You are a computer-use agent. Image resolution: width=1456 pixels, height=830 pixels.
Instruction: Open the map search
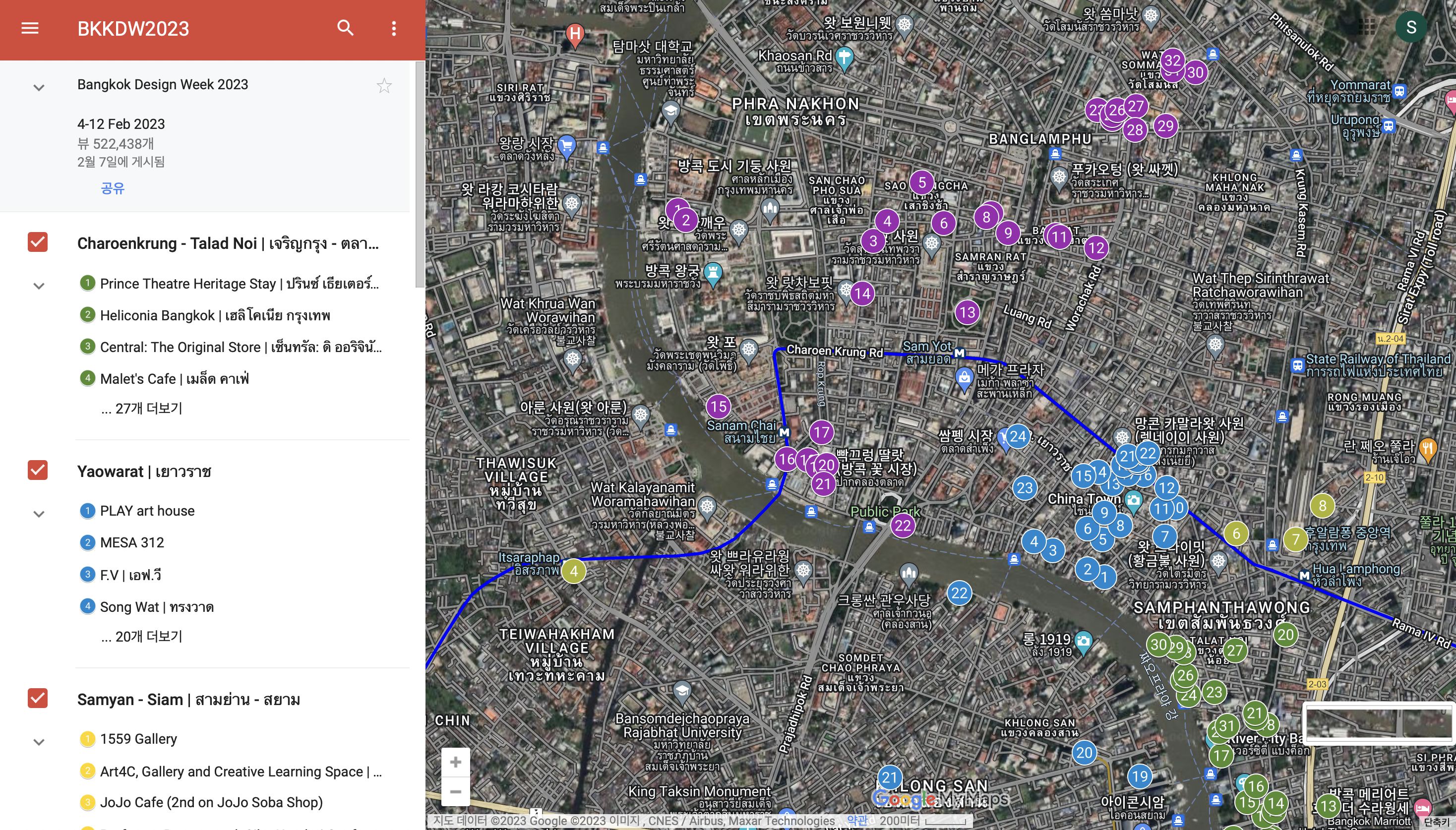point(346,28)
